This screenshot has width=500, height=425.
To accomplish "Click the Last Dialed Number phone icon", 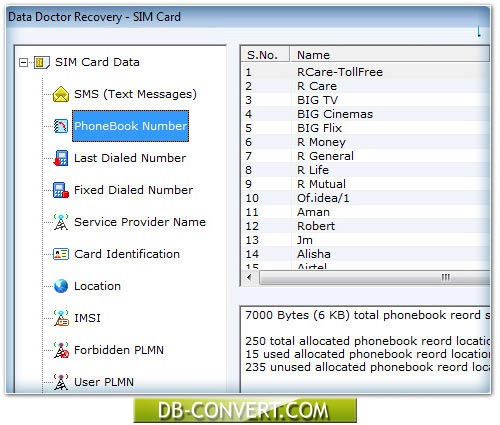I will 61,158.
